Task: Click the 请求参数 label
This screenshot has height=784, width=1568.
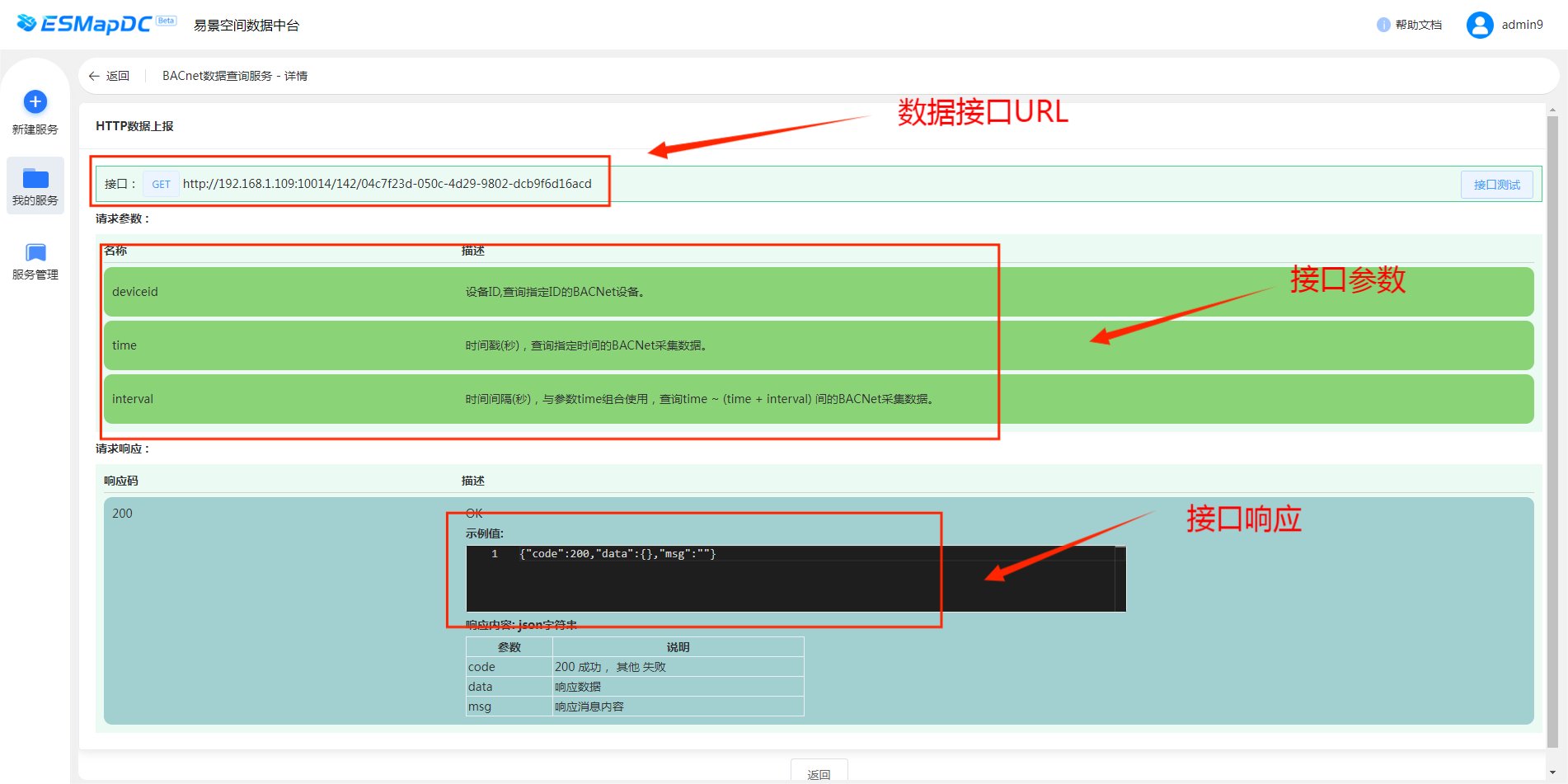Action: [123, 218]
